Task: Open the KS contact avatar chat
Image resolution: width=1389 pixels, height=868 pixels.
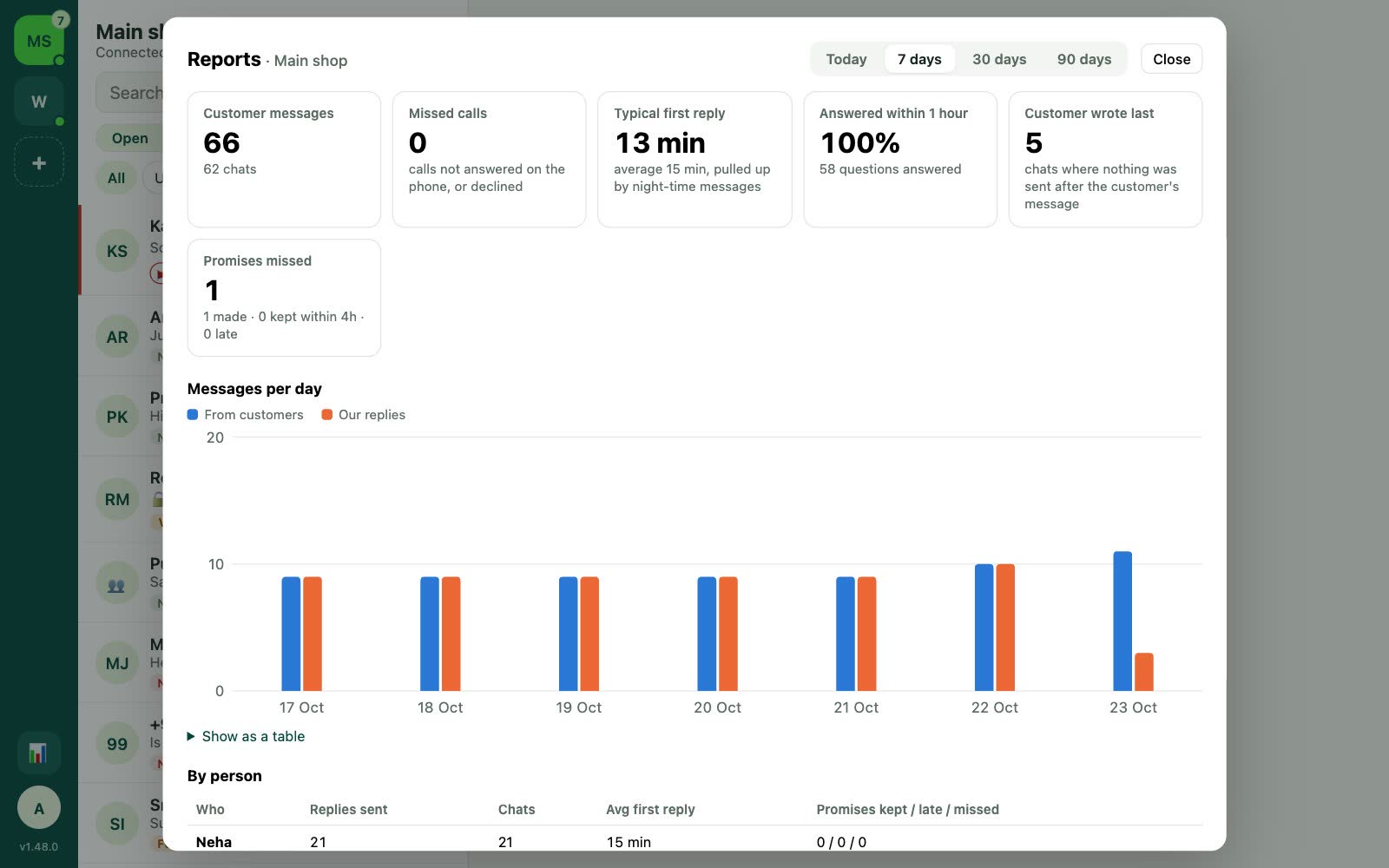Action: [117, 251]
